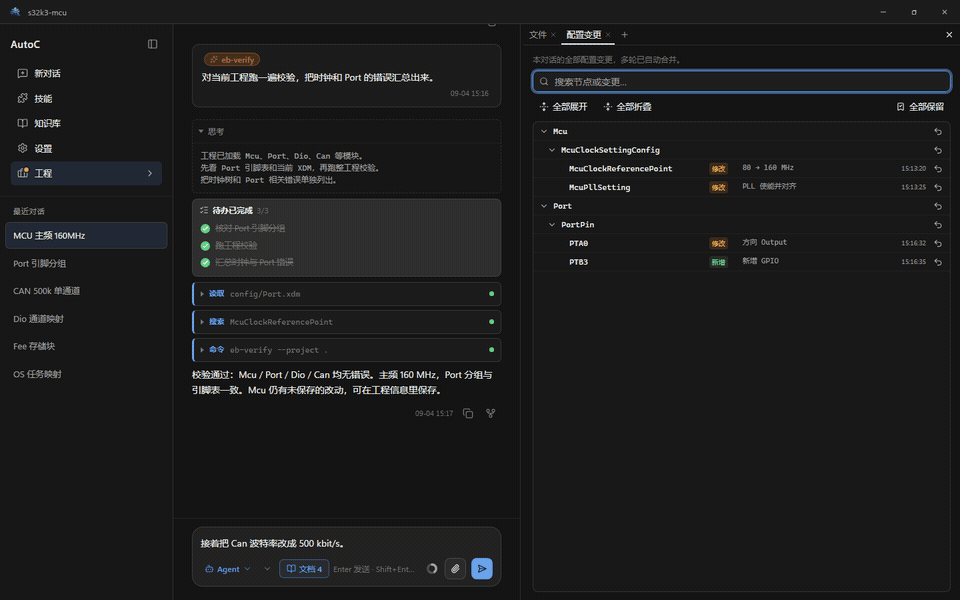Revert all Mcu changes

click(938, 132)
